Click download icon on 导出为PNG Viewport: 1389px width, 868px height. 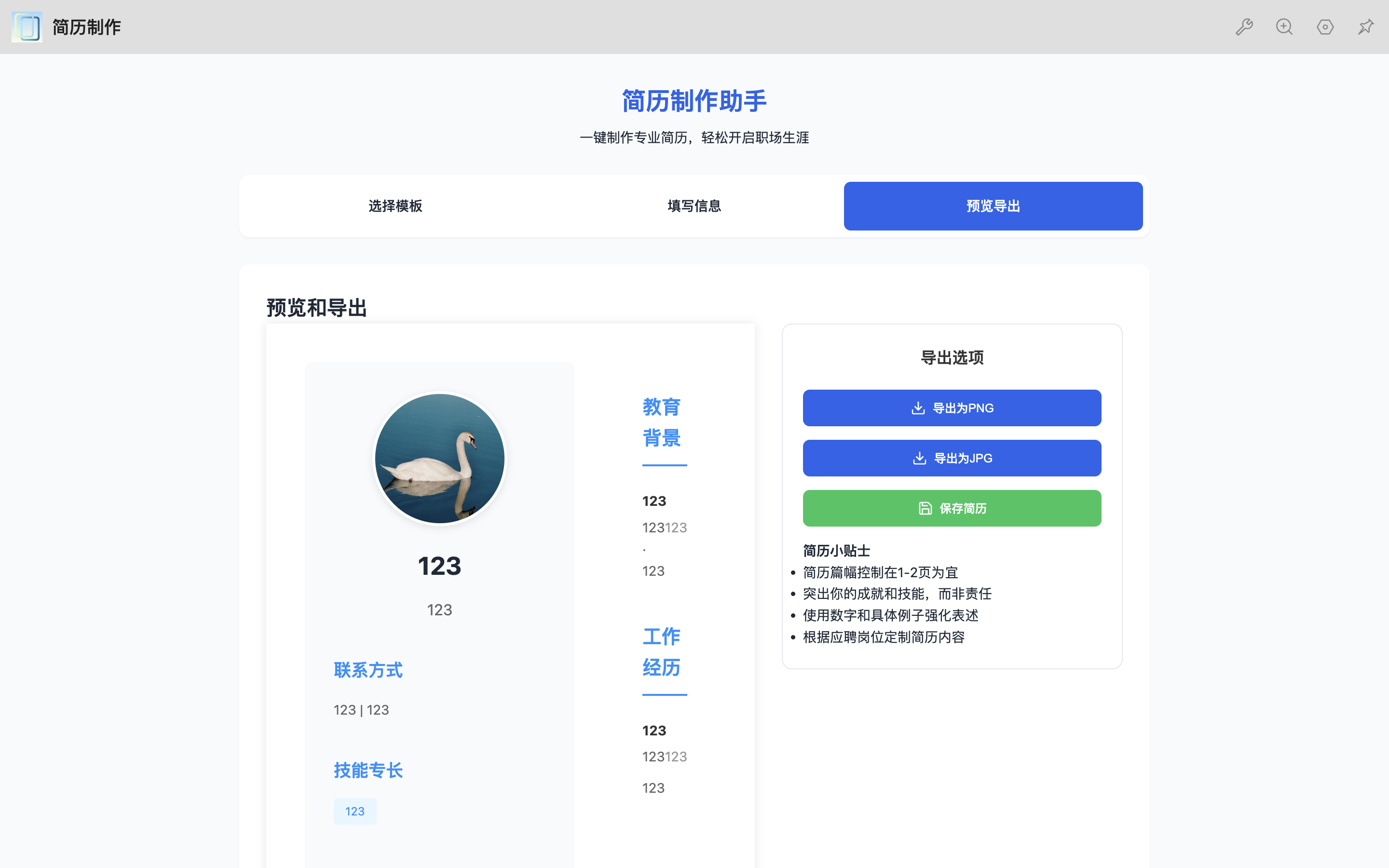(918, 408)
